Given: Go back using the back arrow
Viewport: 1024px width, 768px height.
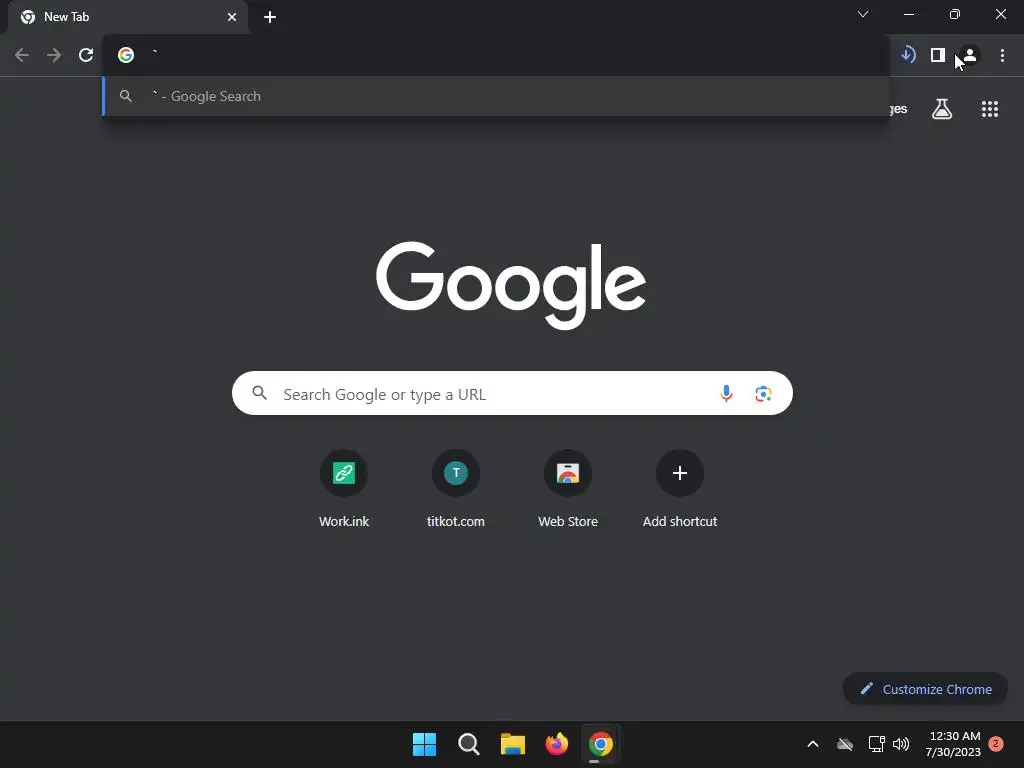Looking at the screenshot, I should coord(22,55).
